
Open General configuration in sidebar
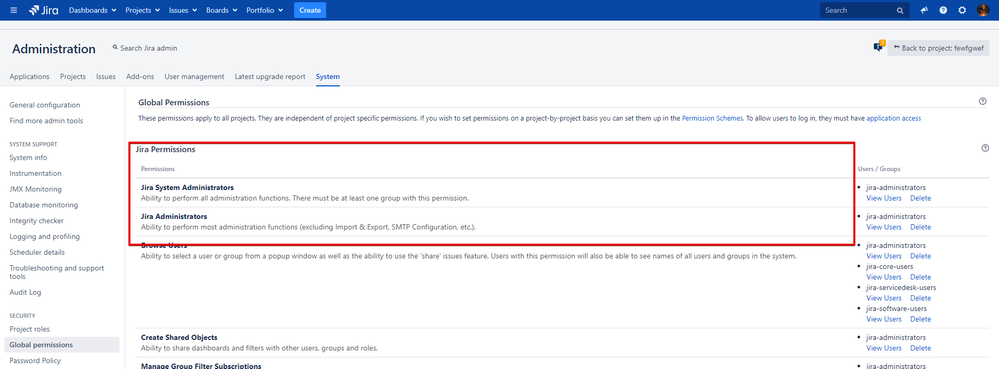[45, 105]
